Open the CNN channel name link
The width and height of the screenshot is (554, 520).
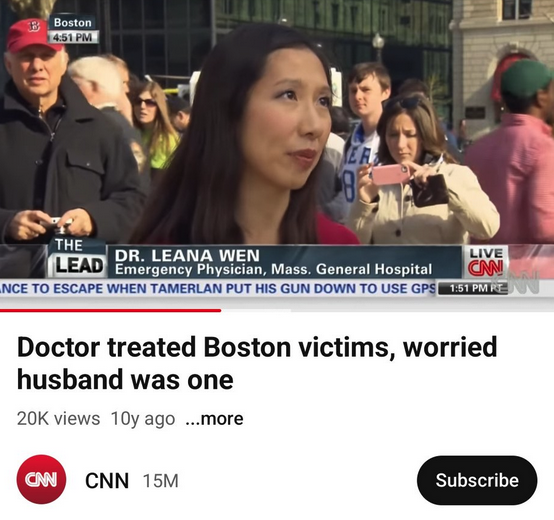pos(107,480)
